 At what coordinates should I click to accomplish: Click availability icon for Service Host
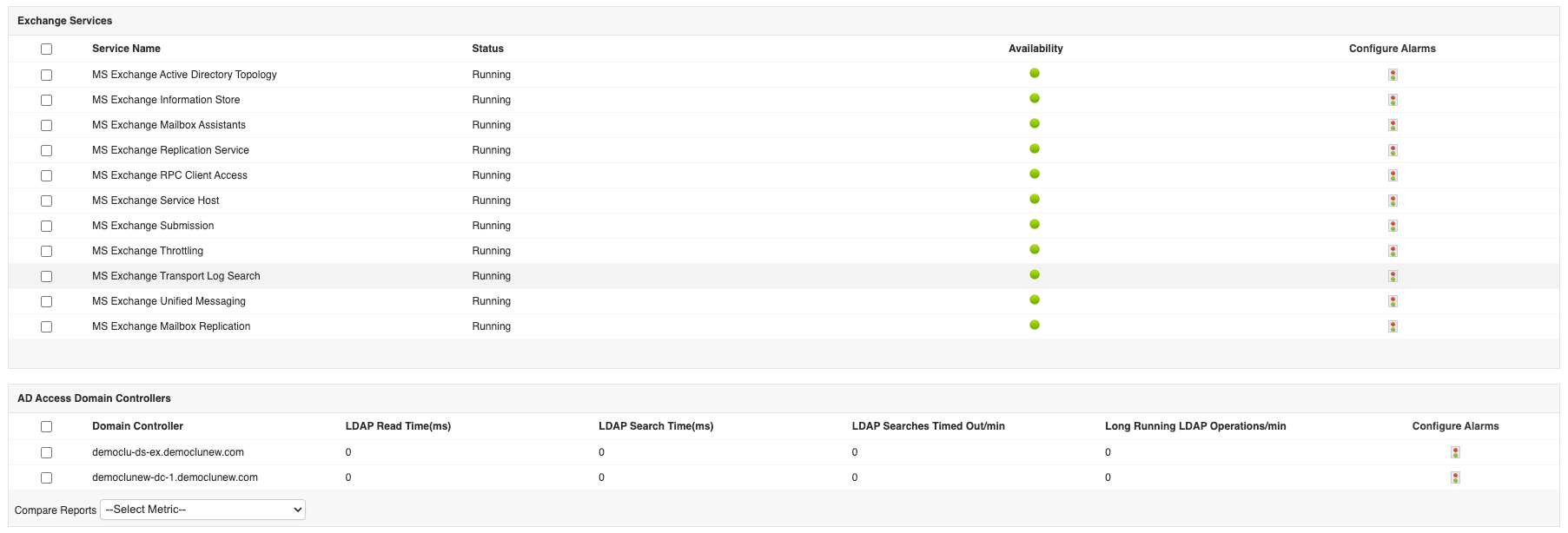click(x=1035, y=199)
